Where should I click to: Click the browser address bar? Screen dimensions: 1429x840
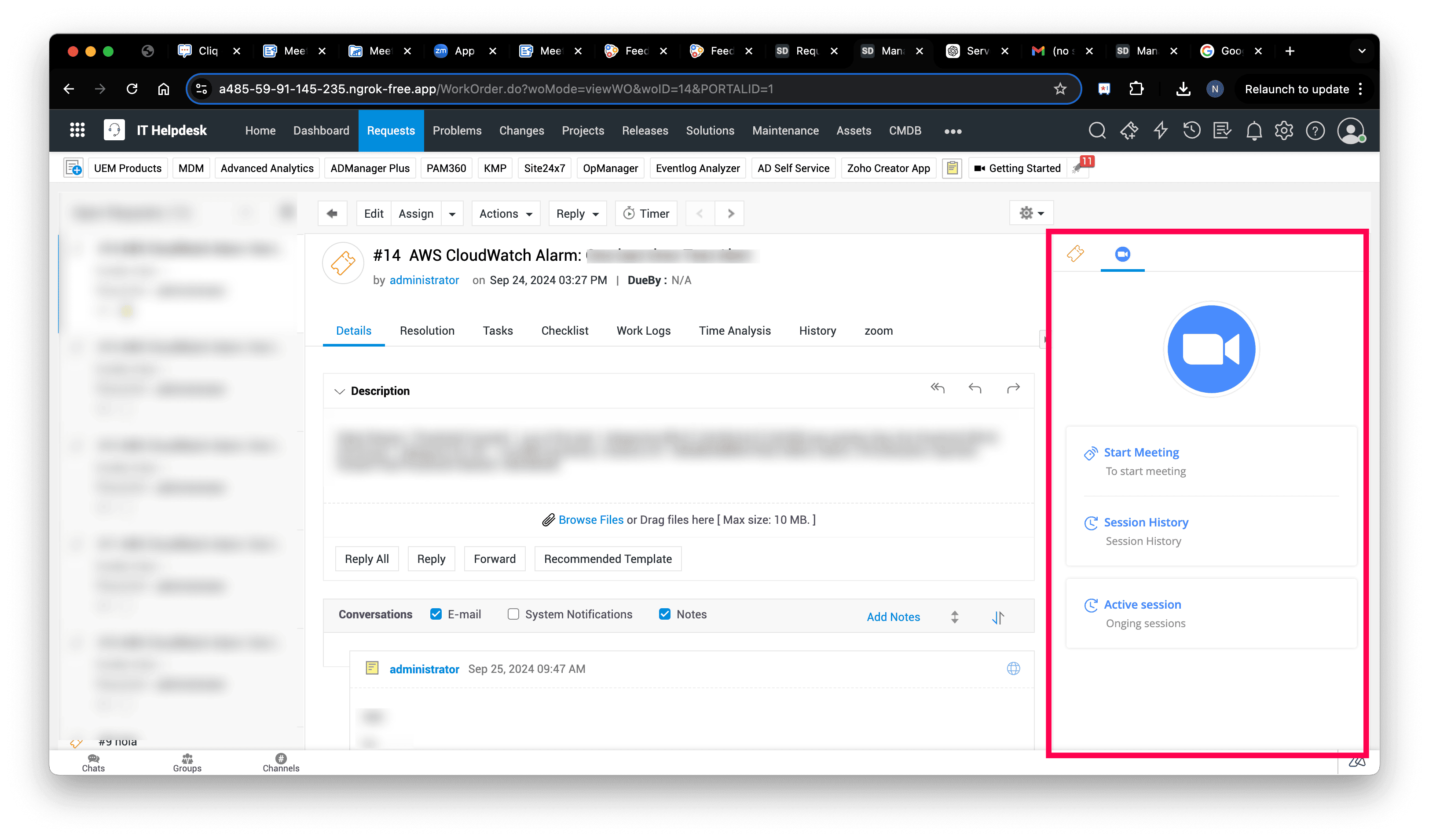[x=634, y=89]
